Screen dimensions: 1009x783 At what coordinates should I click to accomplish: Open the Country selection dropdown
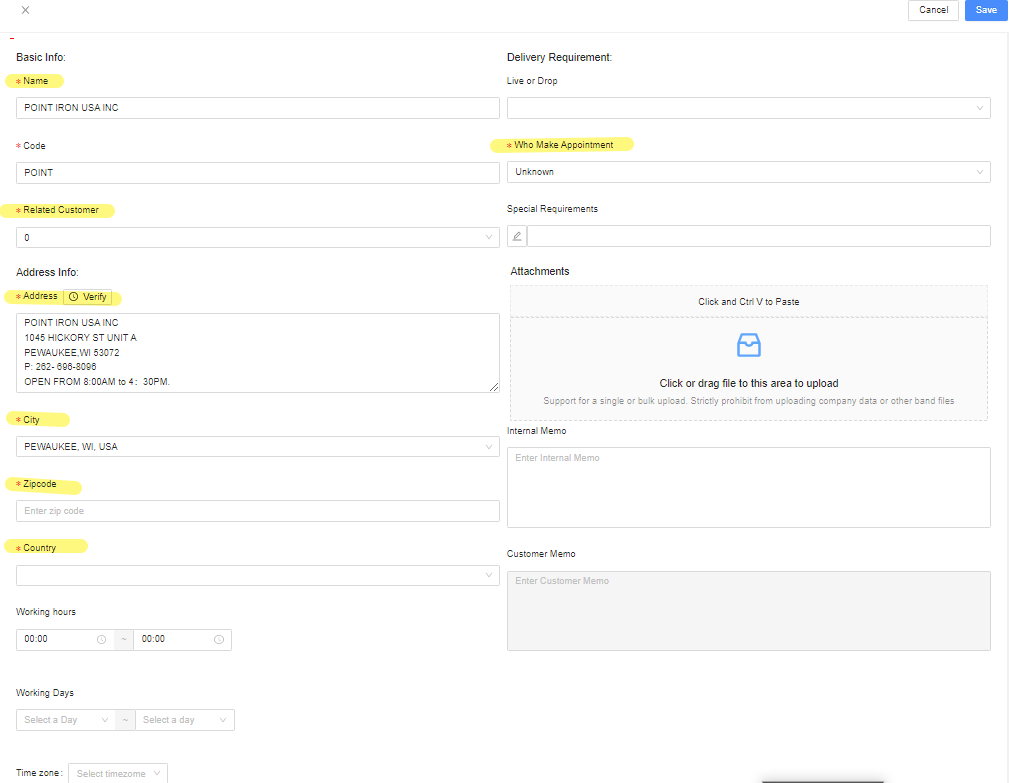(257, 575)
